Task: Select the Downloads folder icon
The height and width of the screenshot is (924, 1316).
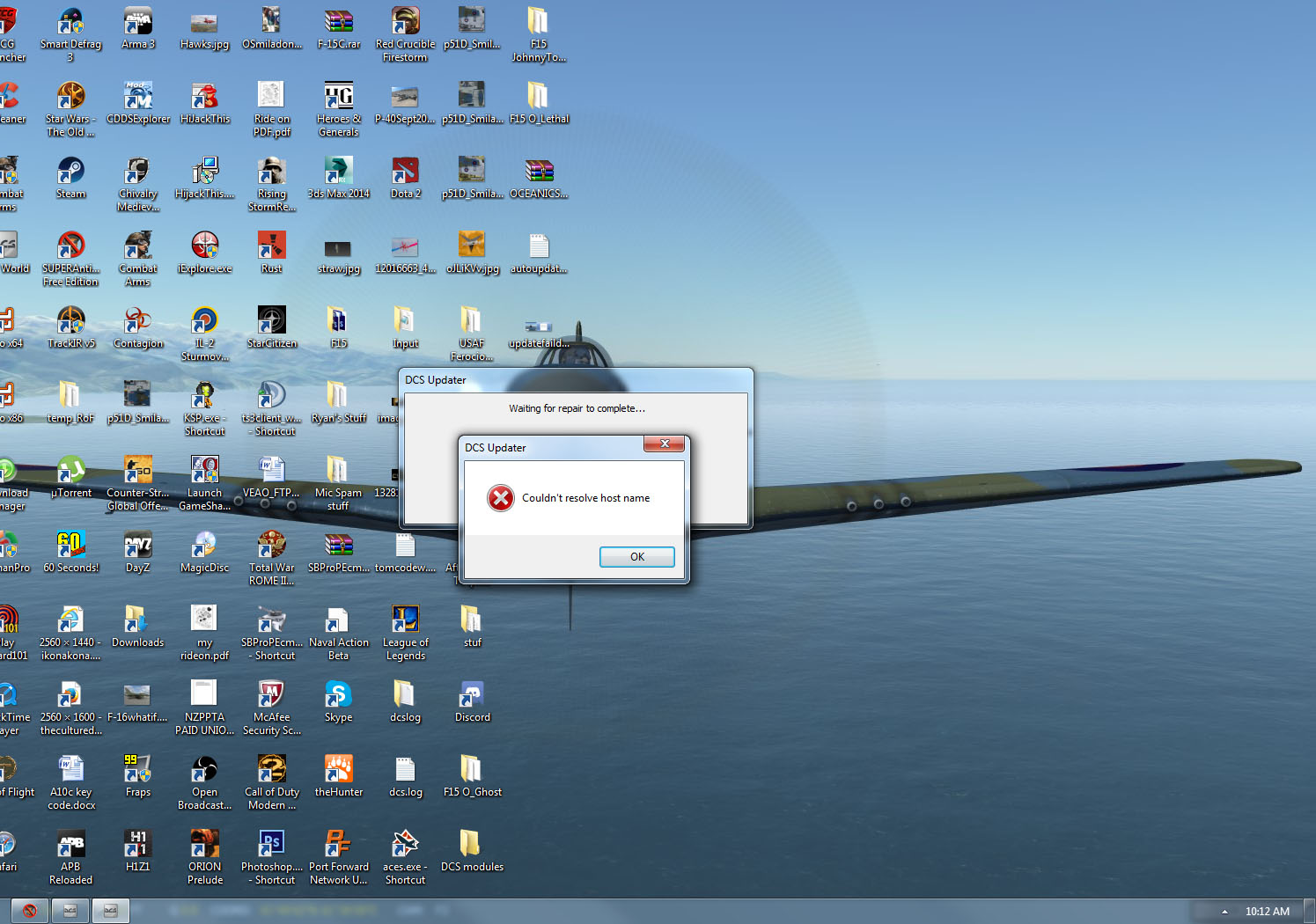Action: click(137, 627)
